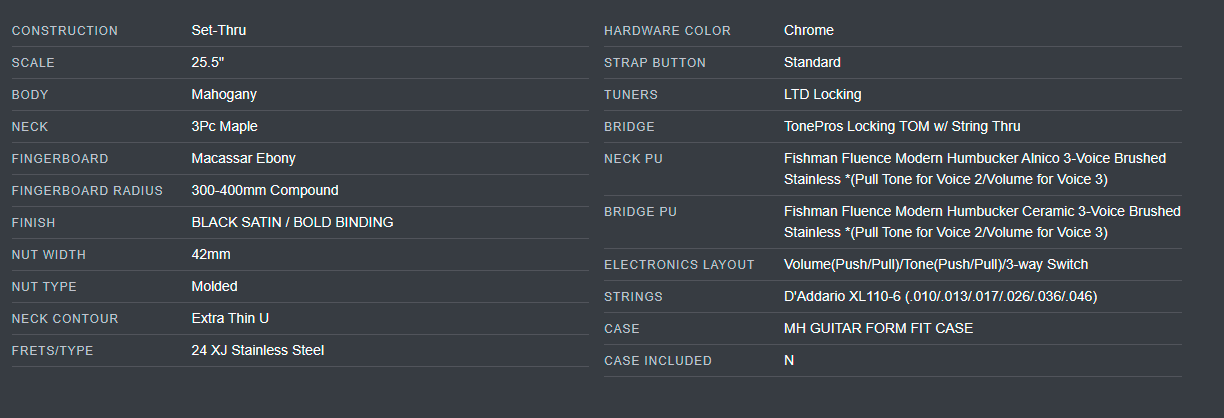Click the Chrome hardware color value
The image size is (1224, 418).
tap(808, 30)
